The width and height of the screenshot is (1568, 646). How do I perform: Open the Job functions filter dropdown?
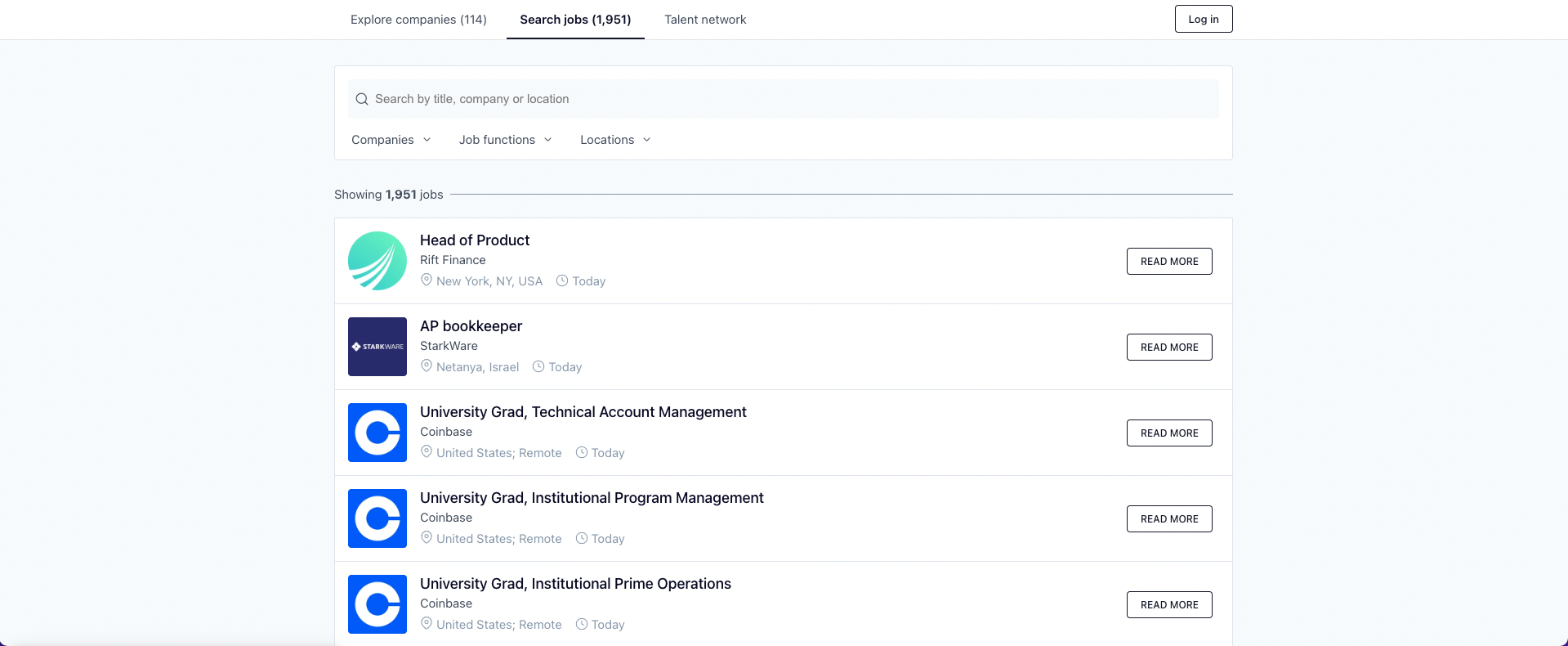tap(505, 140)
